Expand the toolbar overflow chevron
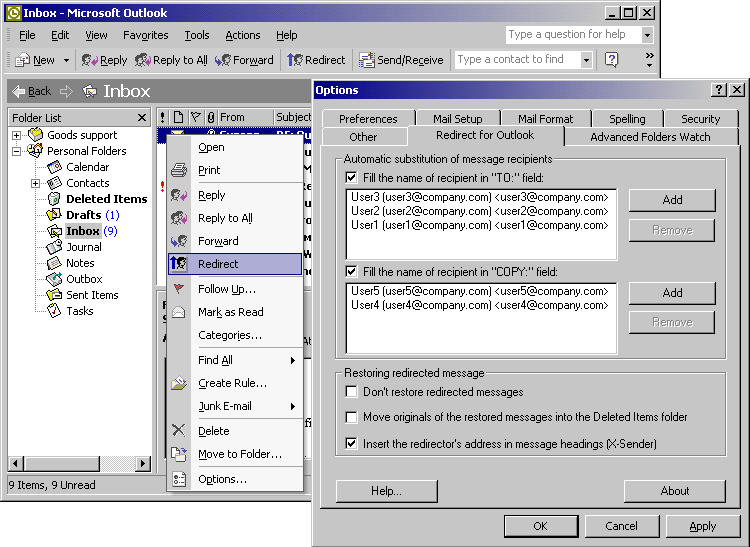The image size is (750, 547). (x=649, y=60)
